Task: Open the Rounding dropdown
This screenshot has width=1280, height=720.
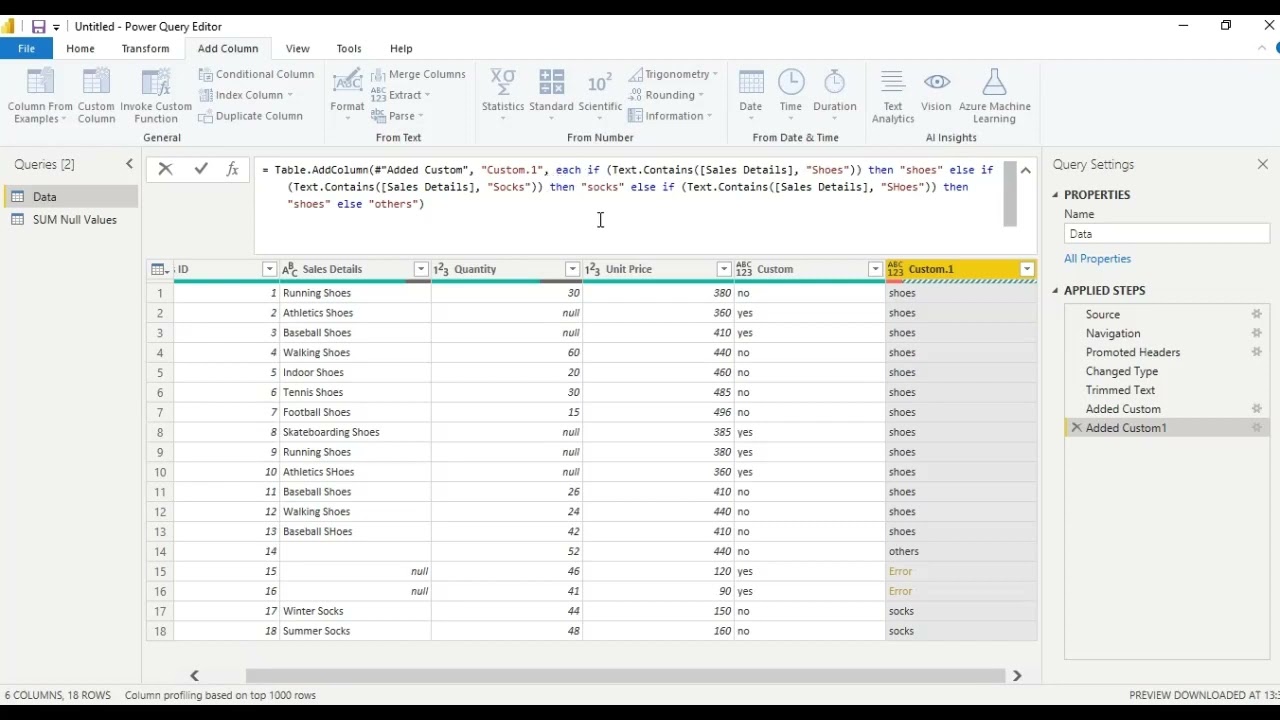Action: coord(666,95)
